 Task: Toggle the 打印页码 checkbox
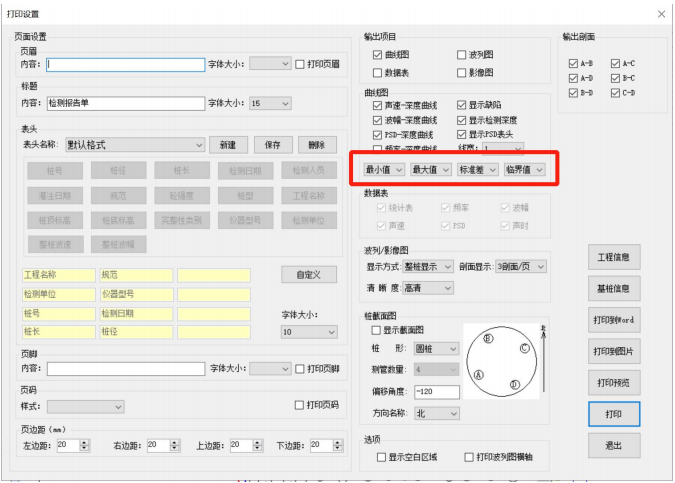coord(299,405)
